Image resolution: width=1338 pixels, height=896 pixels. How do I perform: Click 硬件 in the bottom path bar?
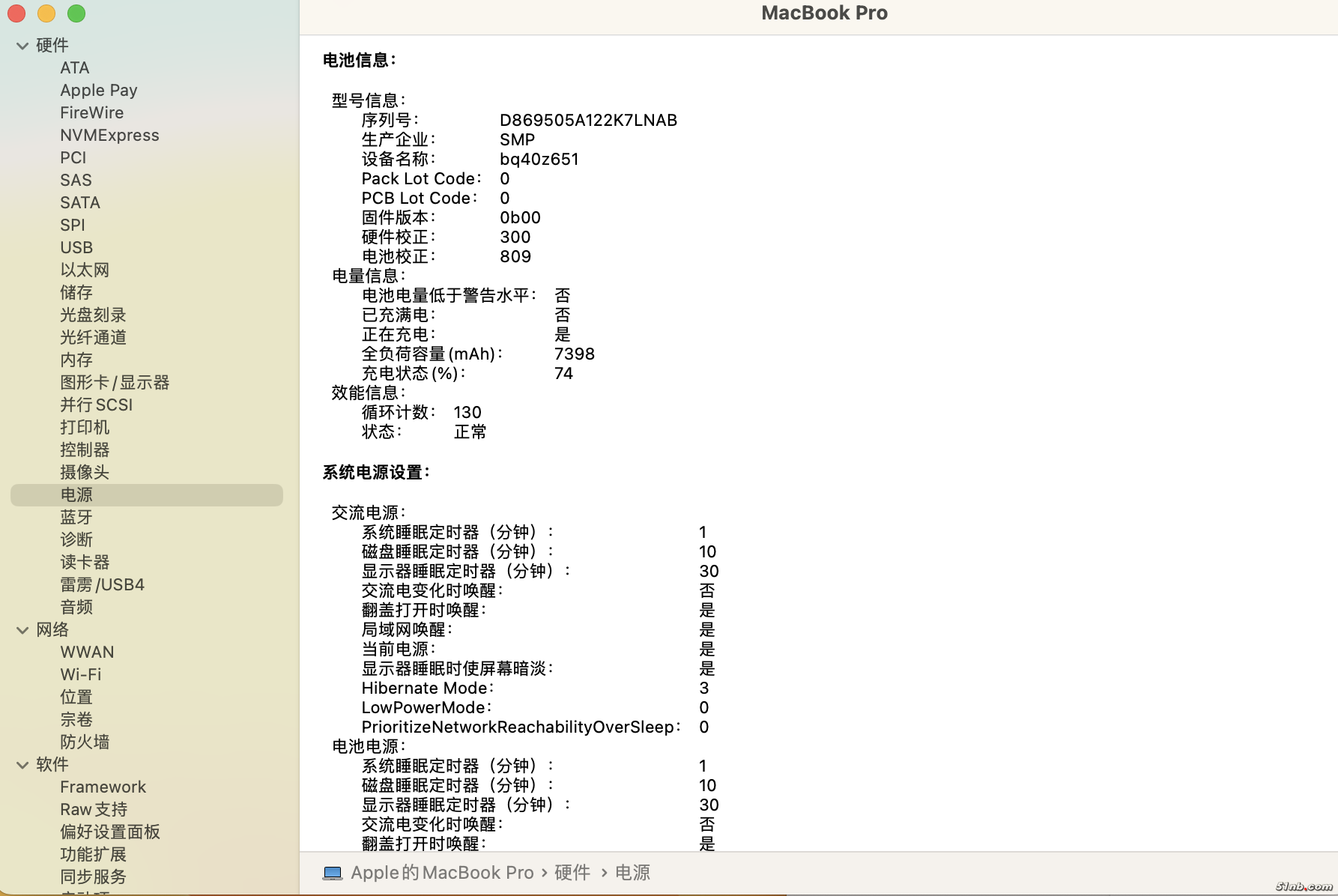[572, 873]
